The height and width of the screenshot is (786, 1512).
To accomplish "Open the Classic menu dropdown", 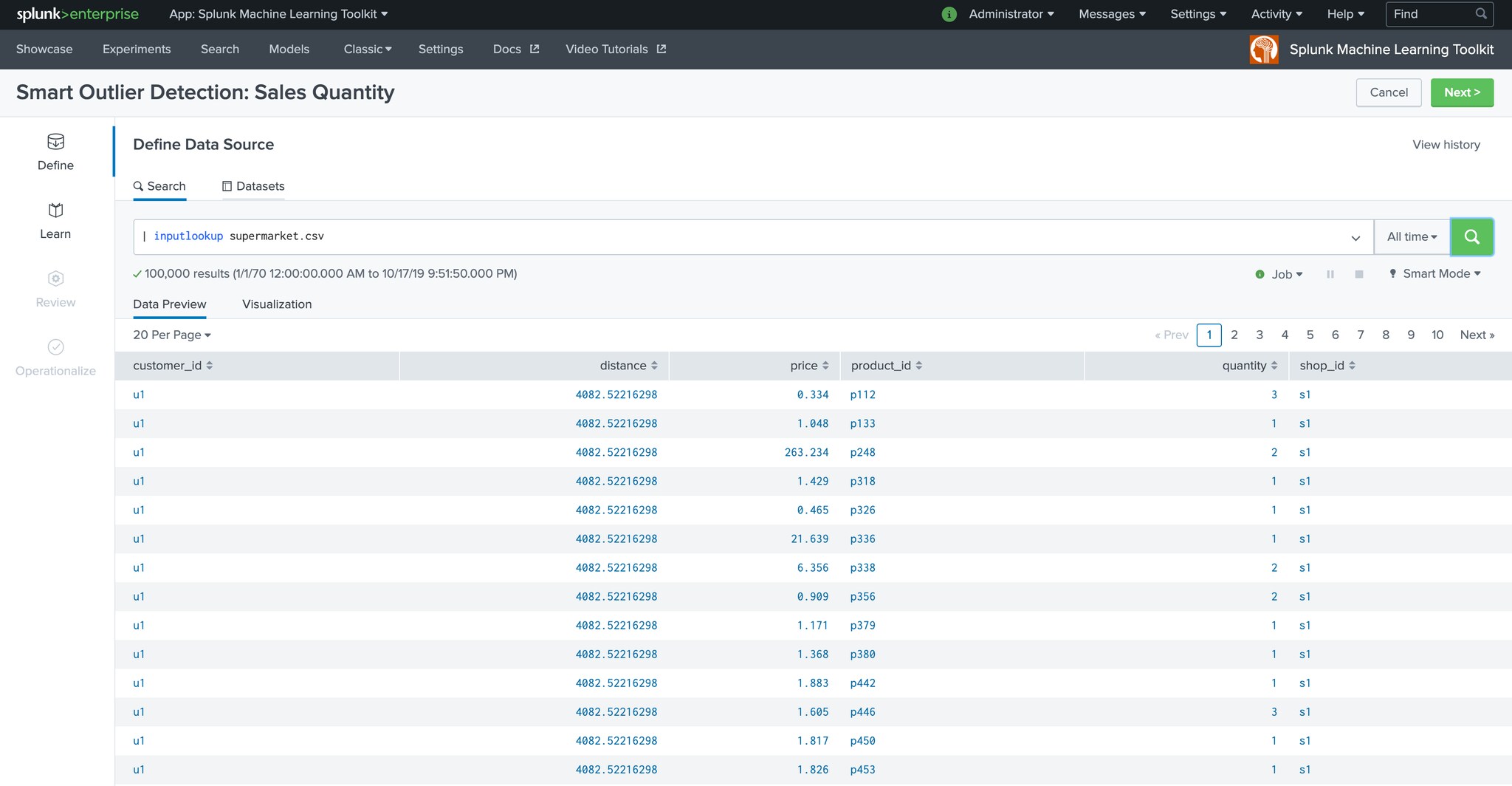I will [368, 49].
